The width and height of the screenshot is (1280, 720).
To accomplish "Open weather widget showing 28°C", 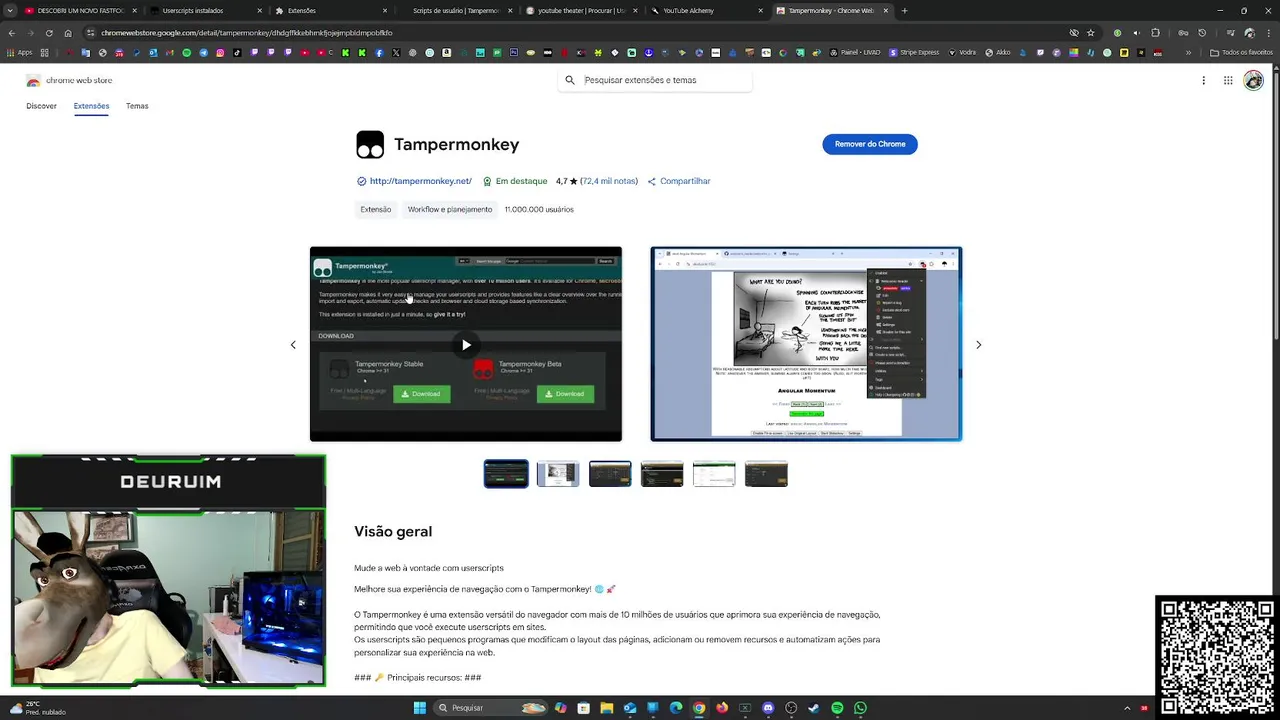I will [x=37, y=708].
